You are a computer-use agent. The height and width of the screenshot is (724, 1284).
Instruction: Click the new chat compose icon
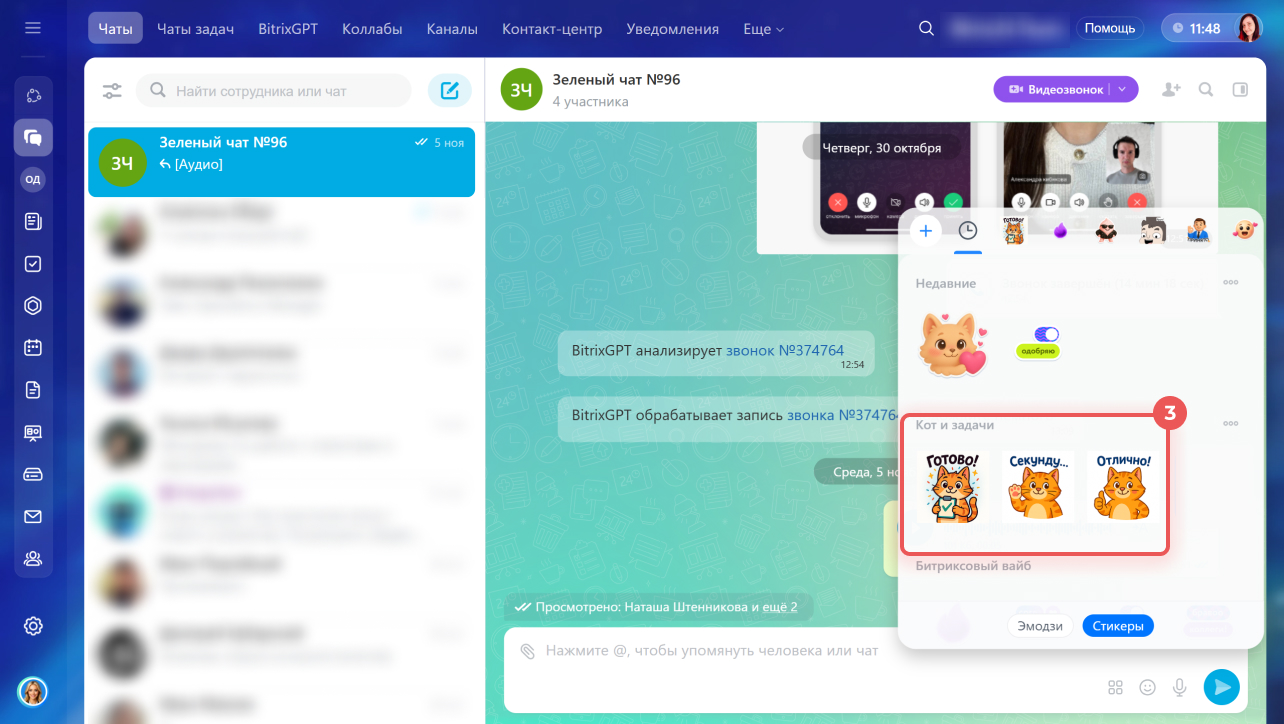450,91
